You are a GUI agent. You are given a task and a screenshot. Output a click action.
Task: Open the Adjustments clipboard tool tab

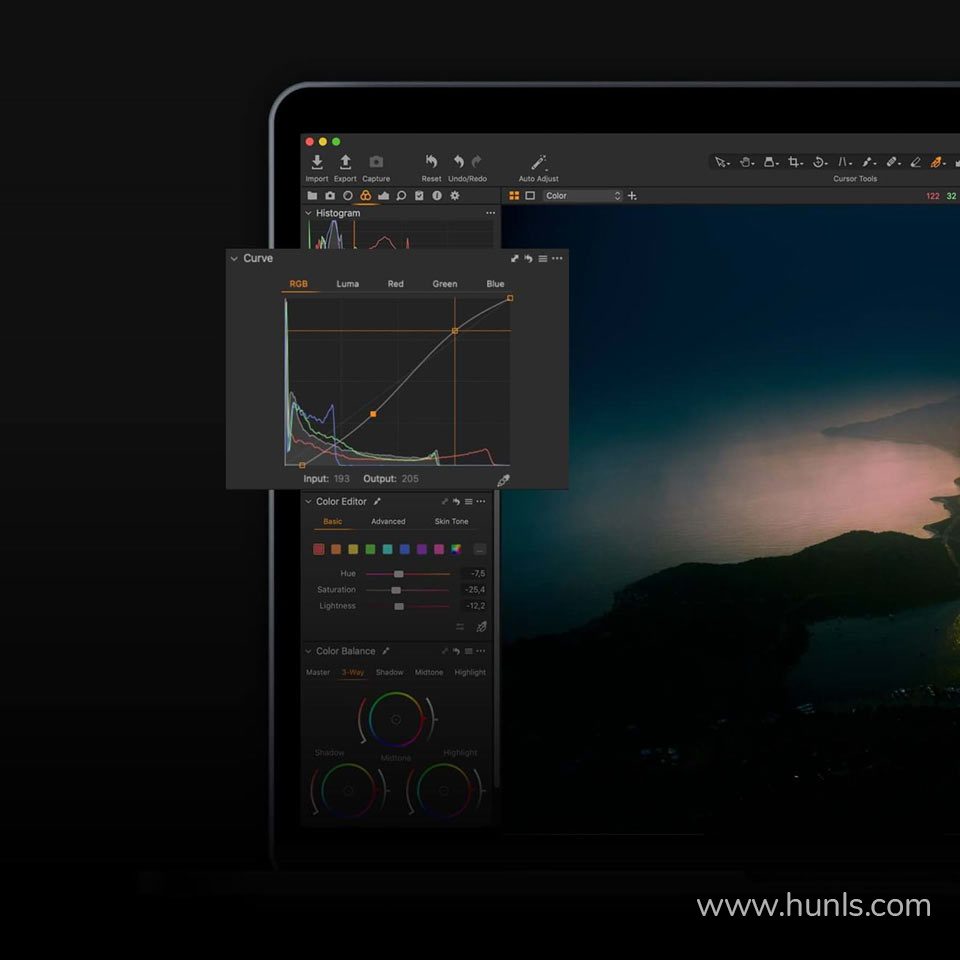pos(419,196)
